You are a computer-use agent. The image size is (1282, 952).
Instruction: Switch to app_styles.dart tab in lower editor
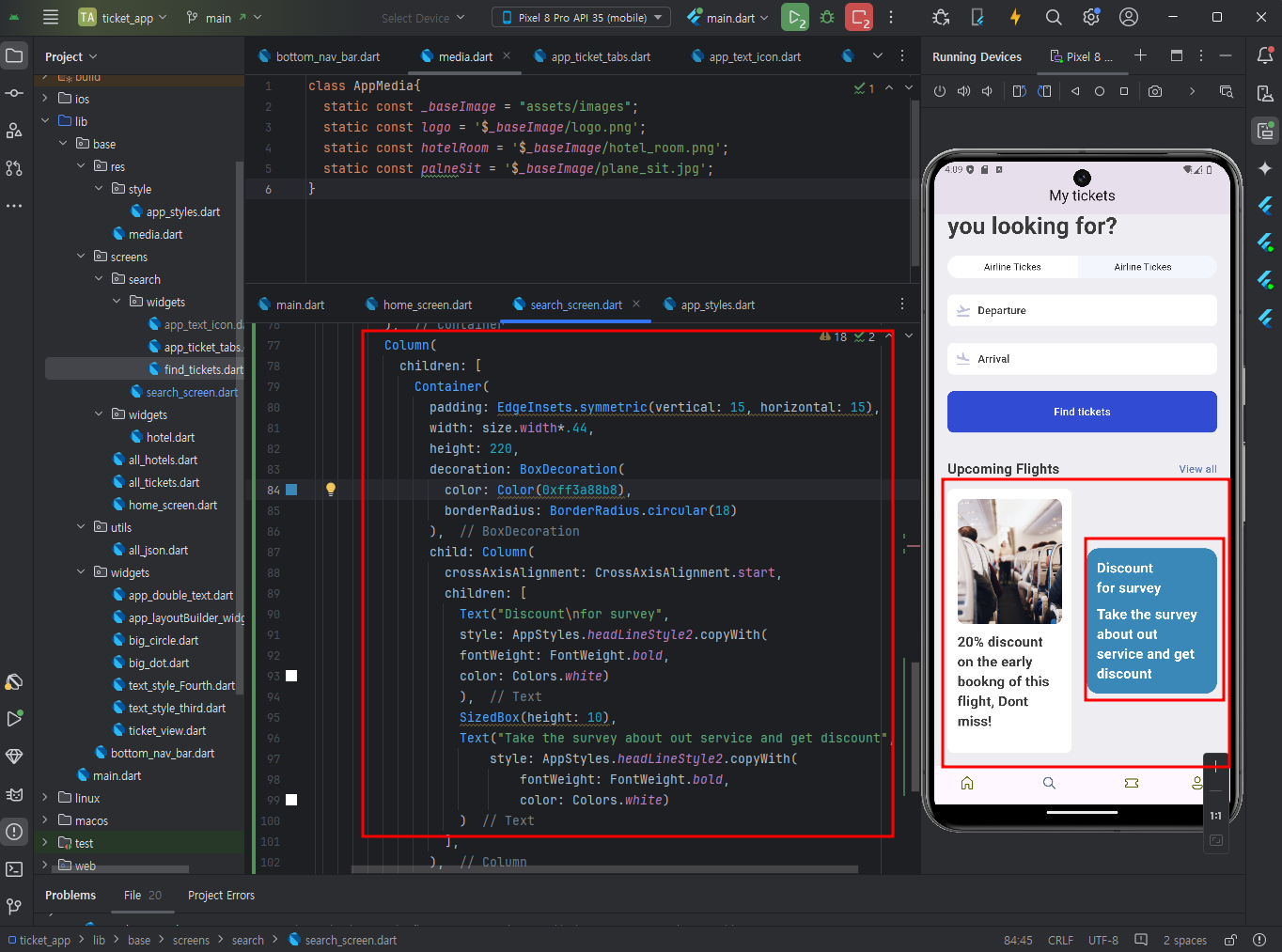(709, 304)
